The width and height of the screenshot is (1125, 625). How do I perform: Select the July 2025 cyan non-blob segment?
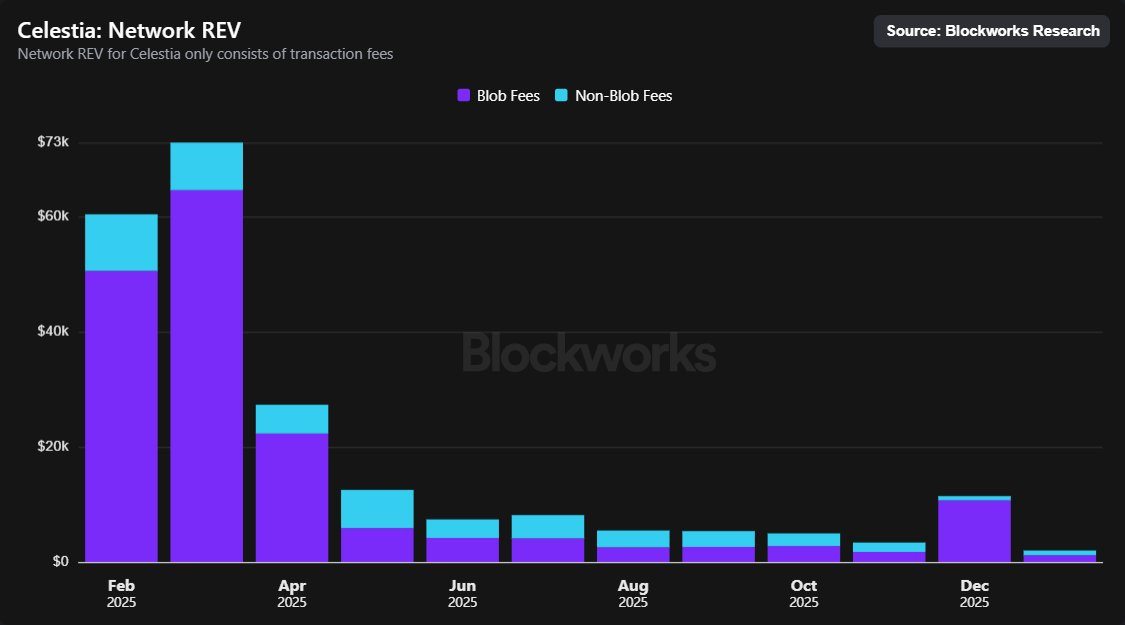pos(548,527)
